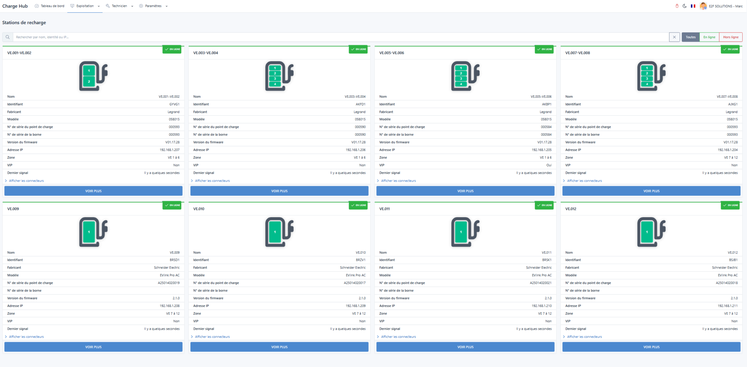Click VIP value Oui on card VE.005-VE.006
Viewport: 747px width, 367px height.
click(x=550, y=165)
